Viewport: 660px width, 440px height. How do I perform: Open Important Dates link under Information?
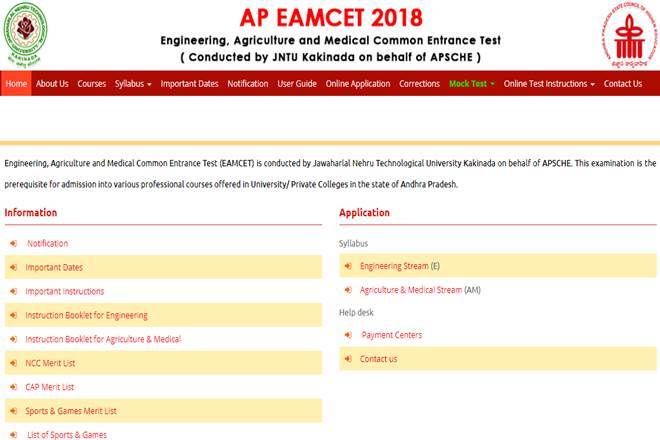point(54,267)
